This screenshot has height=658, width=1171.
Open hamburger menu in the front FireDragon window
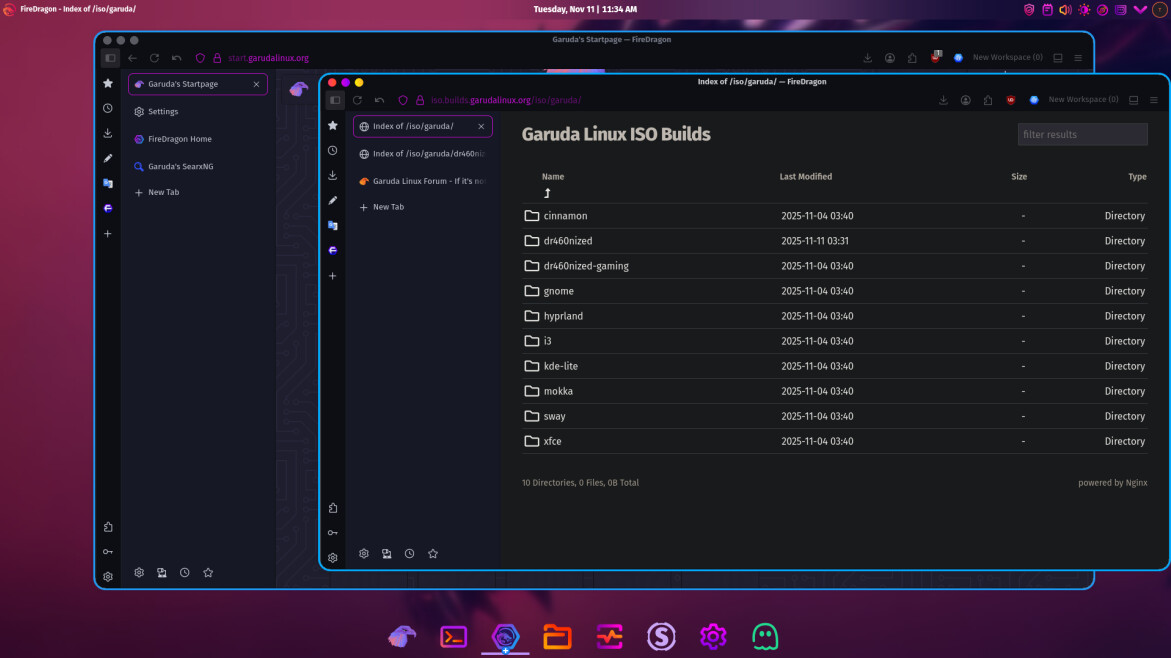tap(1154, 100)
